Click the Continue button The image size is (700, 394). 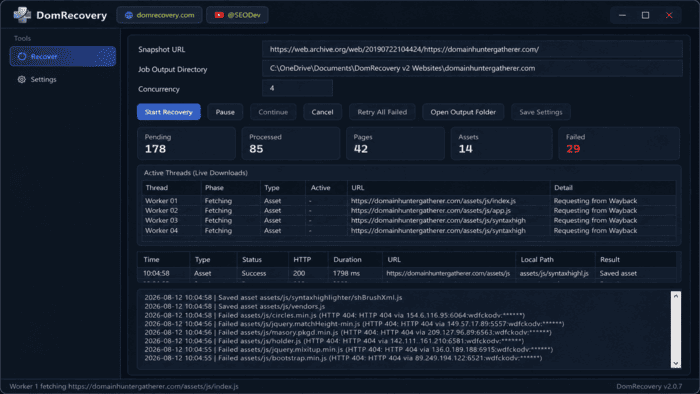click(273, 112)
